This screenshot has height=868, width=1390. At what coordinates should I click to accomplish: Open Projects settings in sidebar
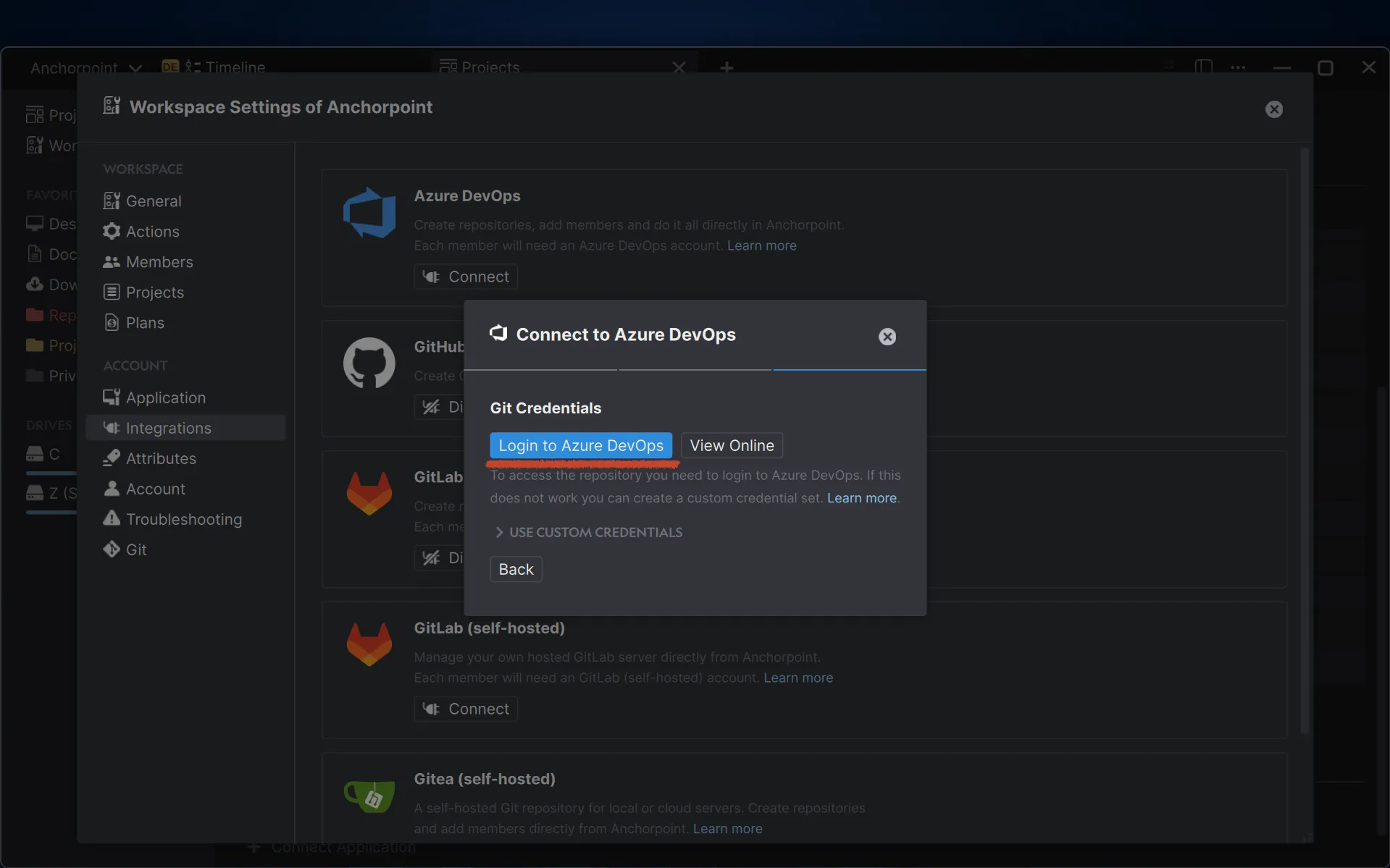pyautogui.click(x=186, y=292)
